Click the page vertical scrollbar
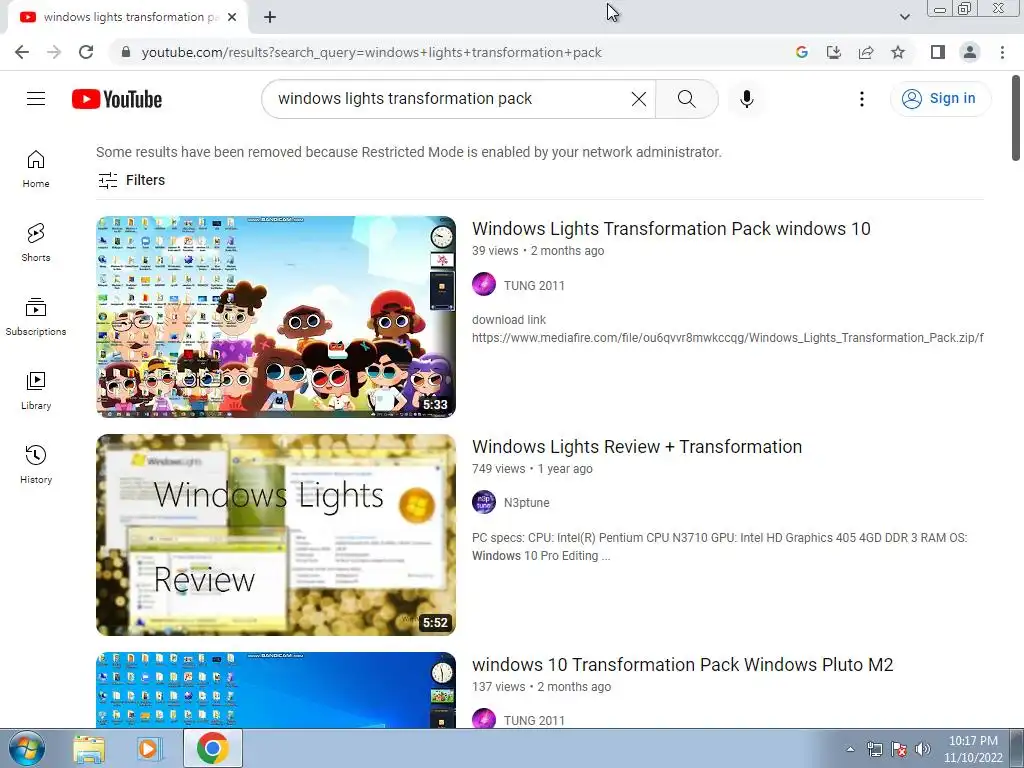 pyautogui.click(x=1016, y=118)
